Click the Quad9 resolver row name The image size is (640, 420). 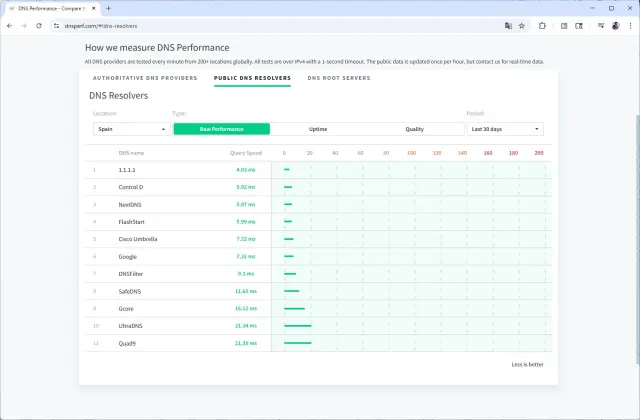pos(128,343)
